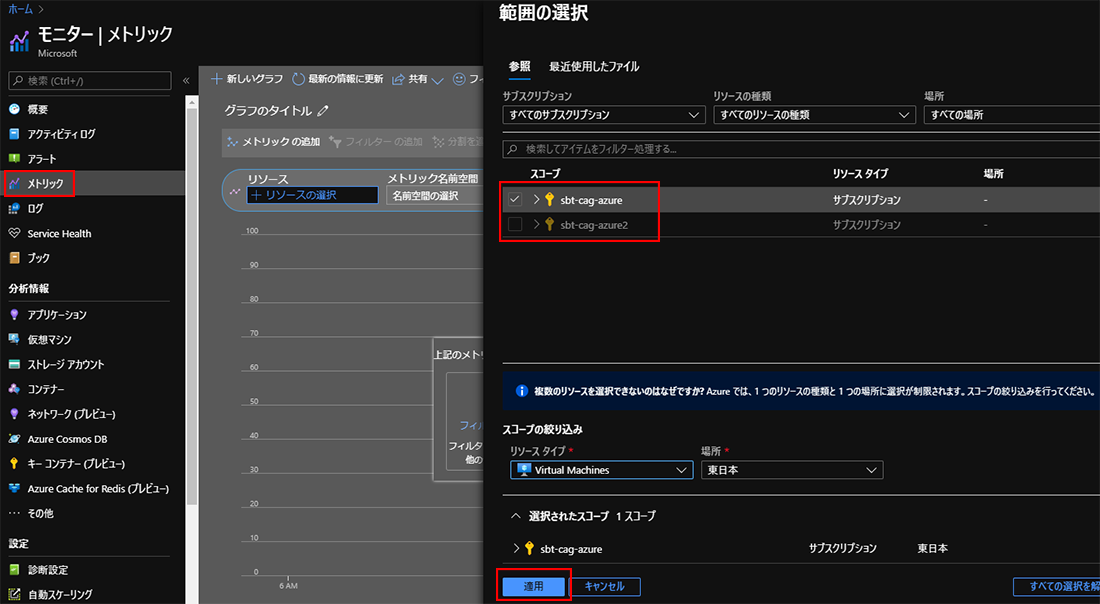
Task: Open その他 ellipsis icon
Action: (14, 514)
